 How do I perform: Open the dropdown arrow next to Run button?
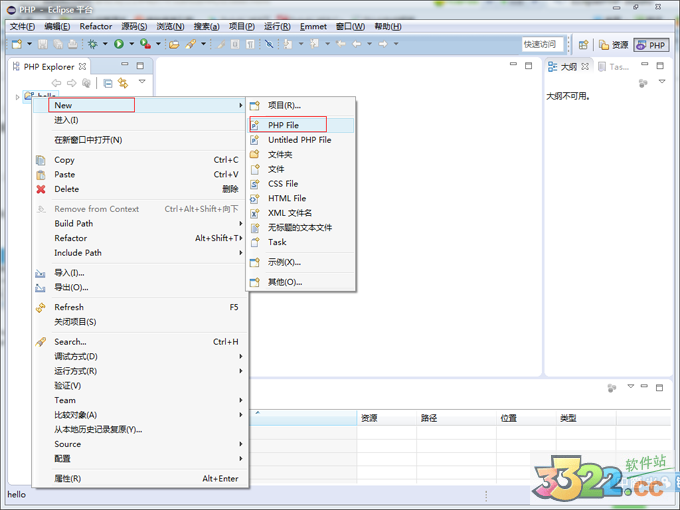click(130, 44)
